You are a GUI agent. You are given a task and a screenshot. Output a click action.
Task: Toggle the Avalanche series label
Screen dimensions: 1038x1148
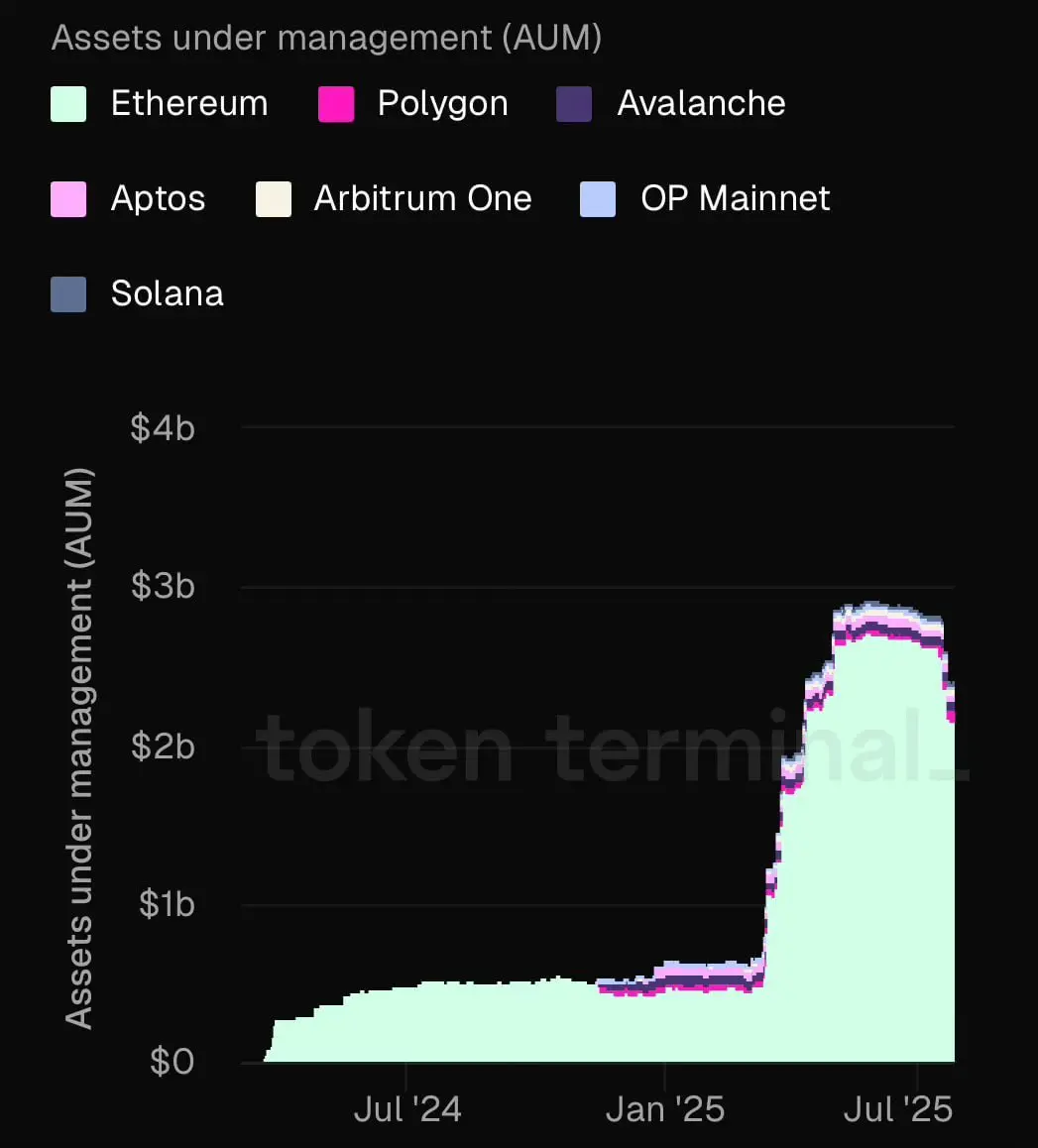tap(701, 103)
